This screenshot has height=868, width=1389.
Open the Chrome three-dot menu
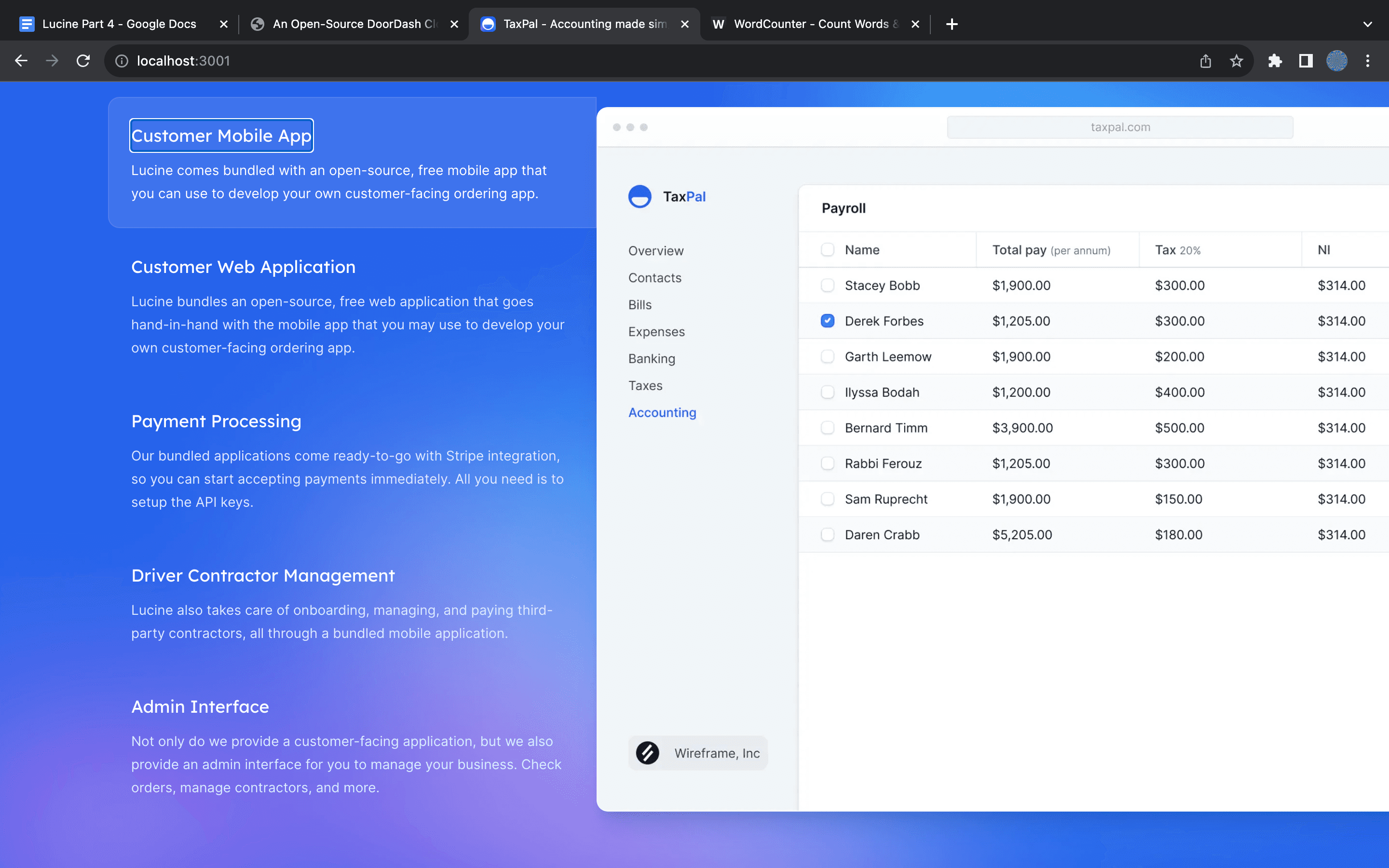click(1368, 61)
